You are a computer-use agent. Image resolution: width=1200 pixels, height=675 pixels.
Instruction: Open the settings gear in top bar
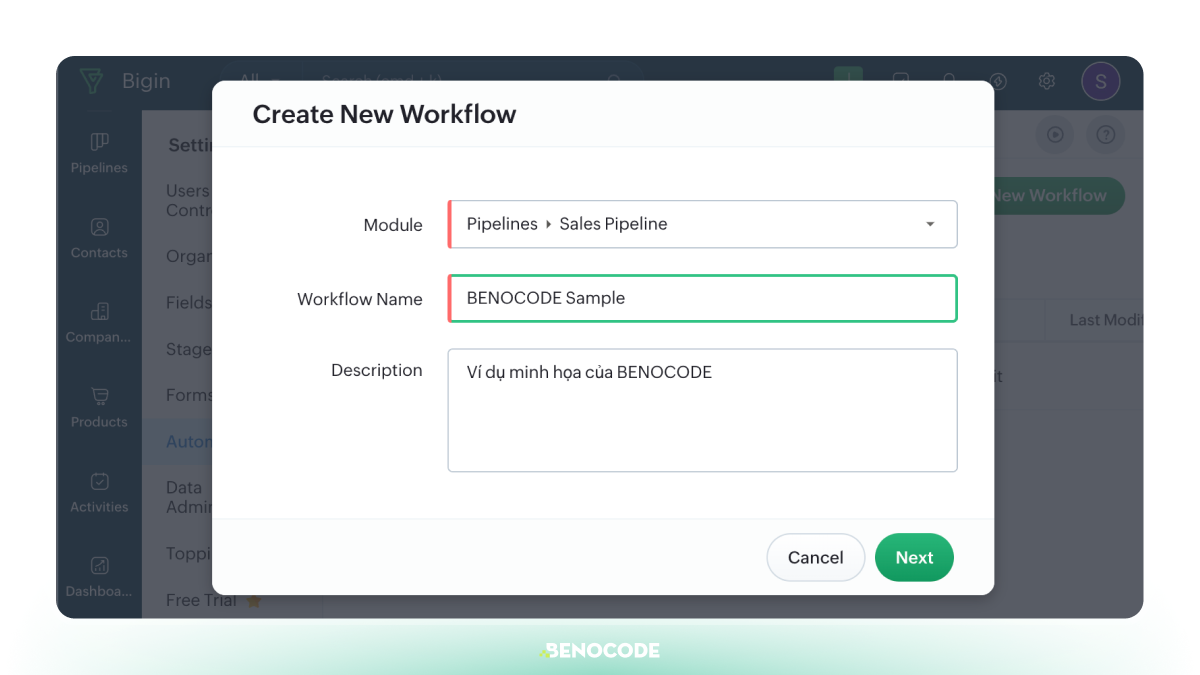pyautogui.click(x=1046, y=81)
